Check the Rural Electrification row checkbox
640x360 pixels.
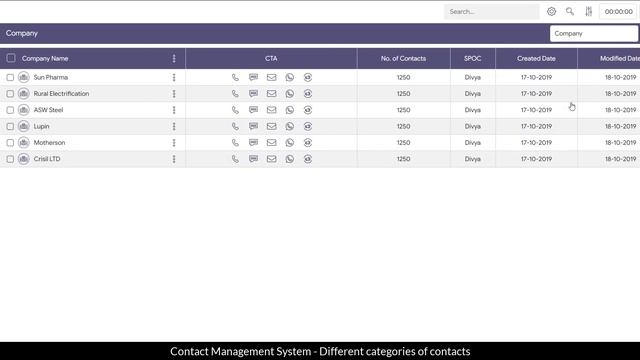pos(10,93)
